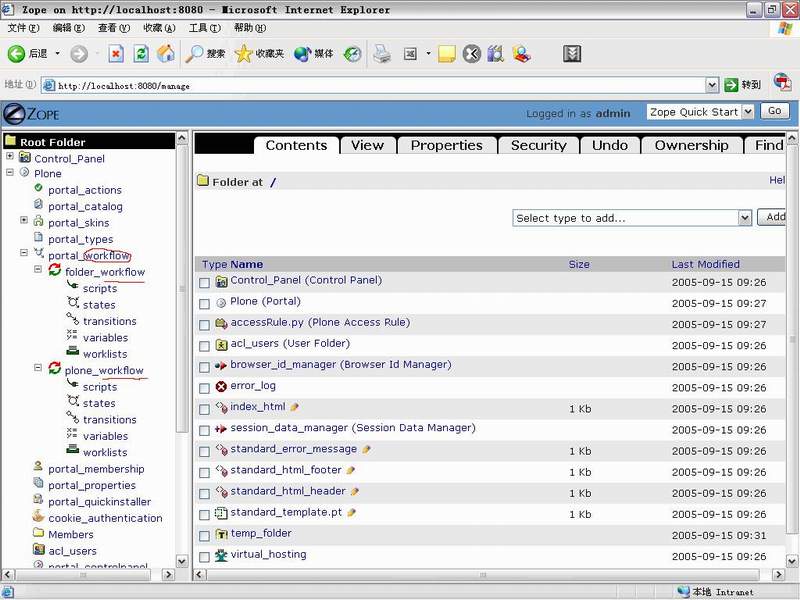
Task: Open the browser_id_manager link
Action: click(x=341, y=365)
